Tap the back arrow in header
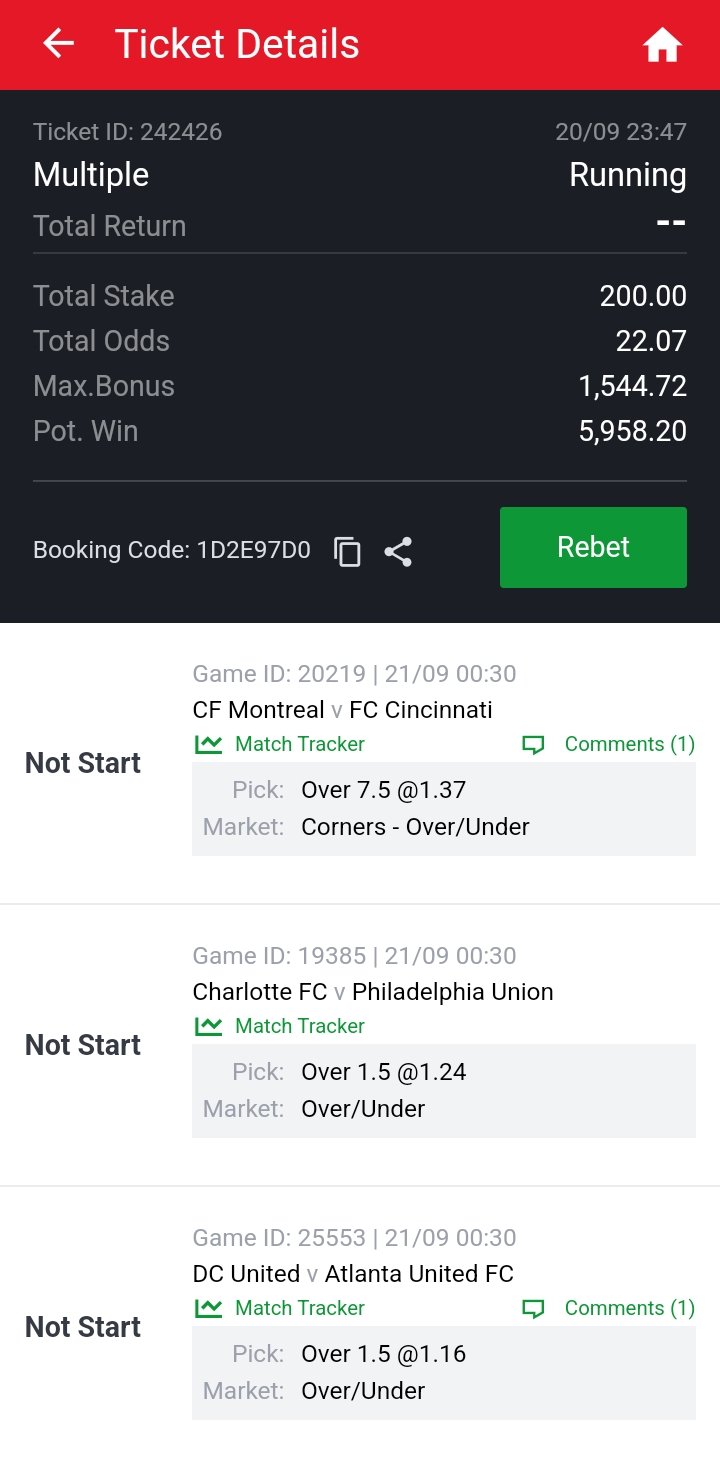The width and height of the screenshot is (720, 1462). (x=59, y=44)
